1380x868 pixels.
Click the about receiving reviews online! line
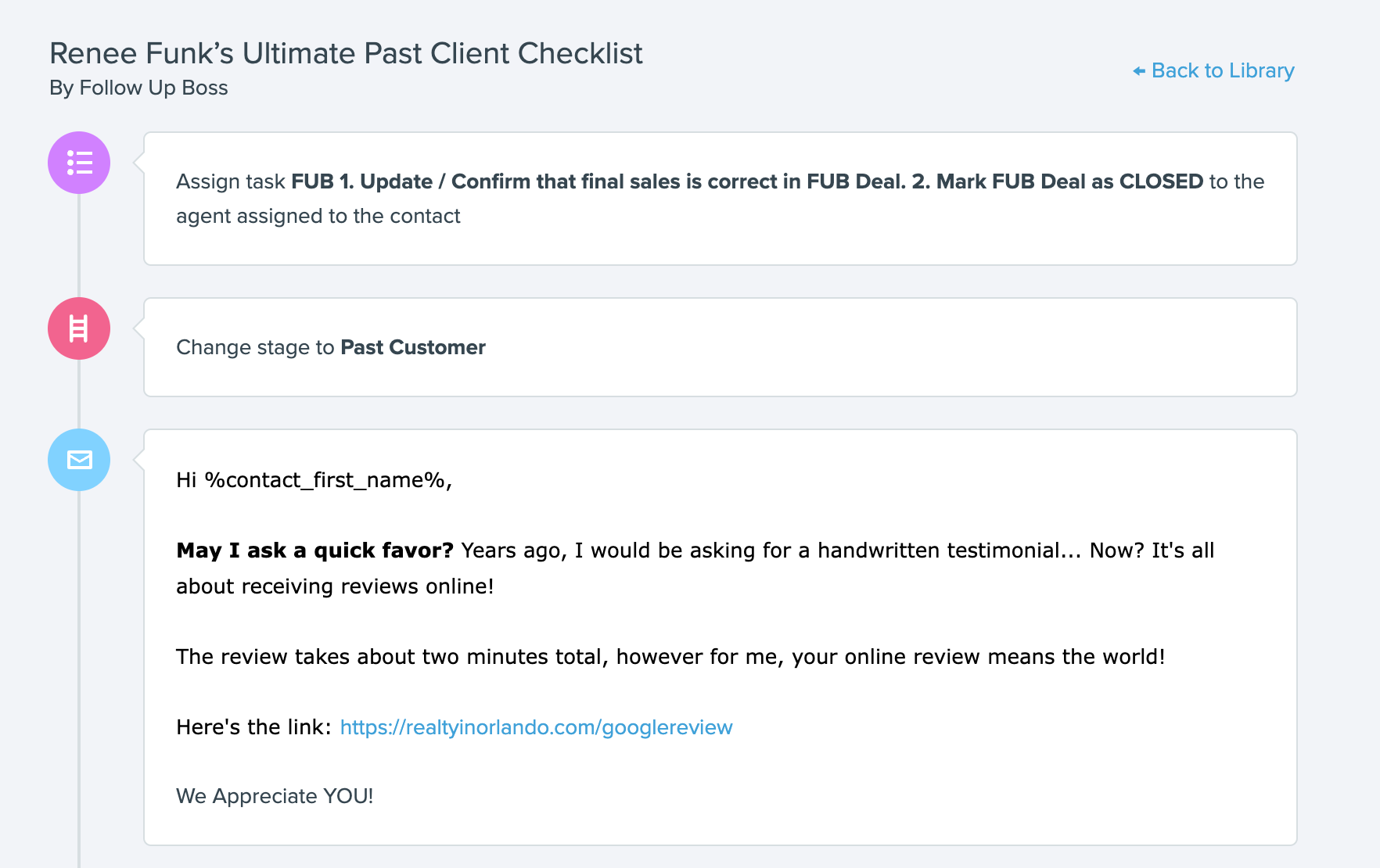335,586
